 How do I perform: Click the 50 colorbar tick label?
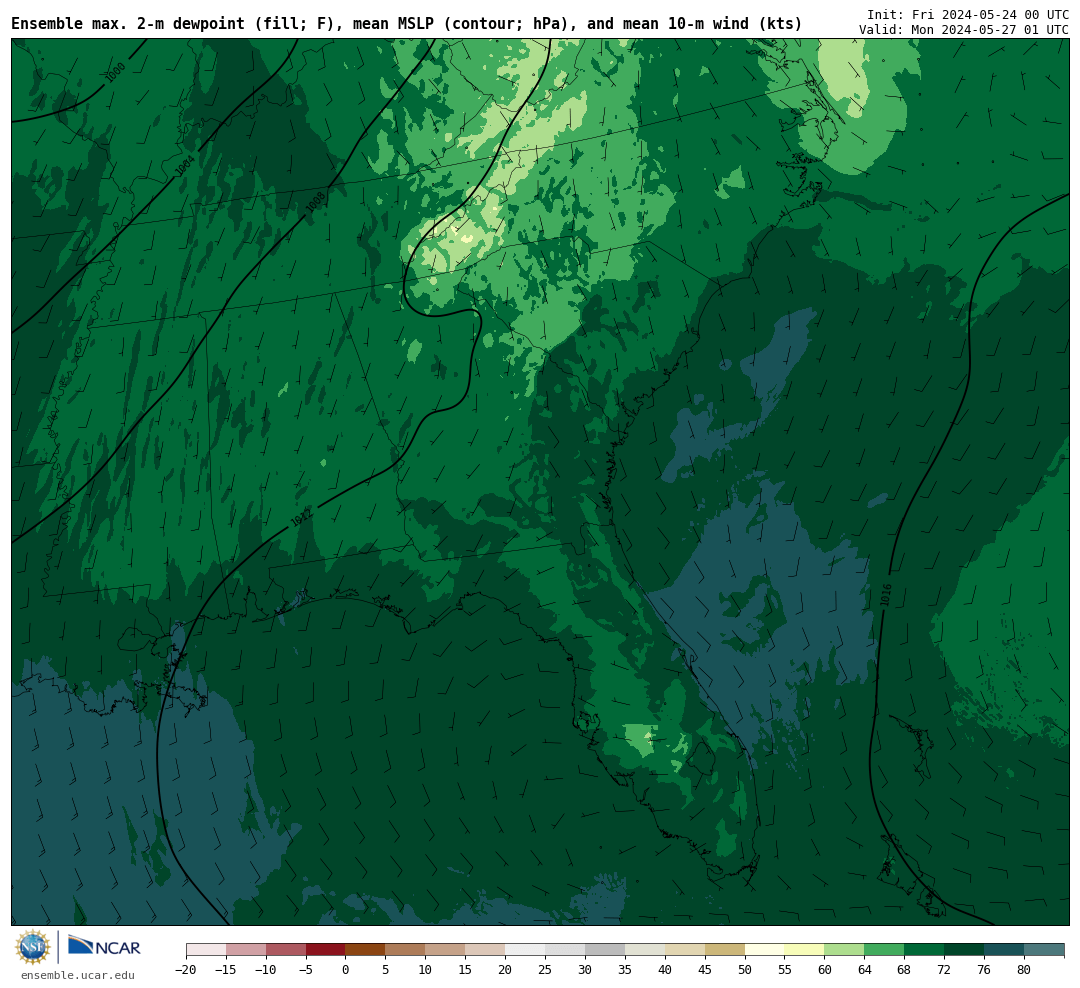[x=745, y=970]
